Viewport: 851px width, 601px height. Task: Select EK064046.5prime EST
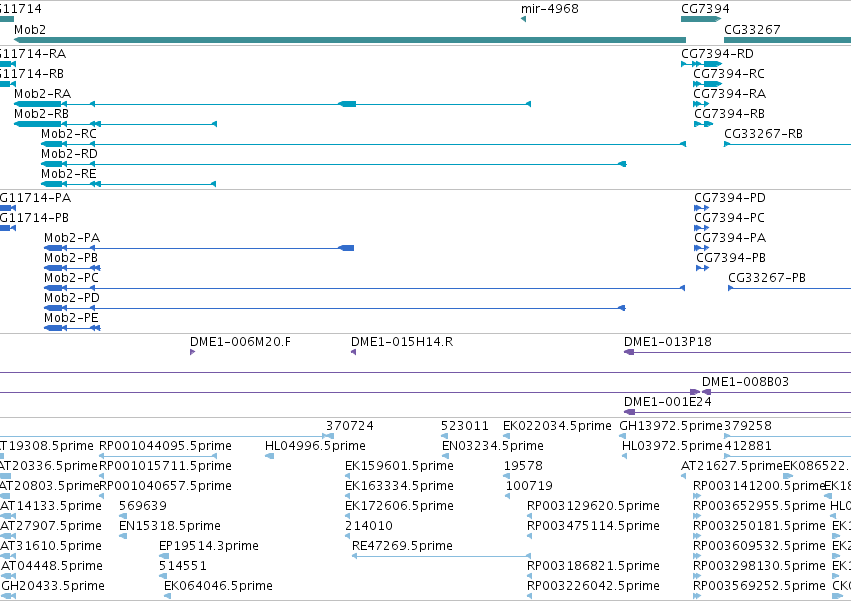[168, 596]
